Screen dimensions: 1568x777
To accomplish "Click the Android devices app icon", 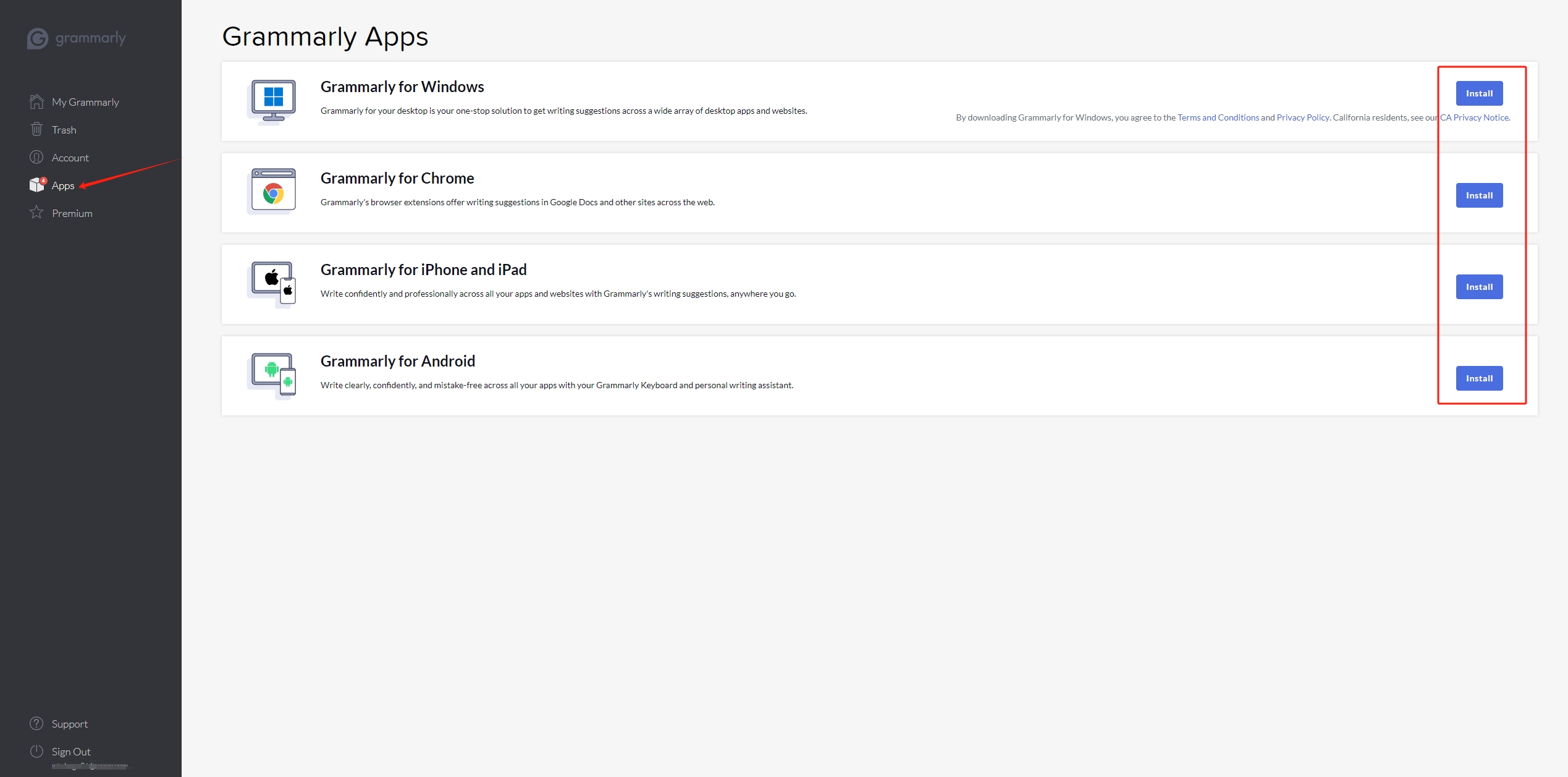I will click(x=272, y=375).
